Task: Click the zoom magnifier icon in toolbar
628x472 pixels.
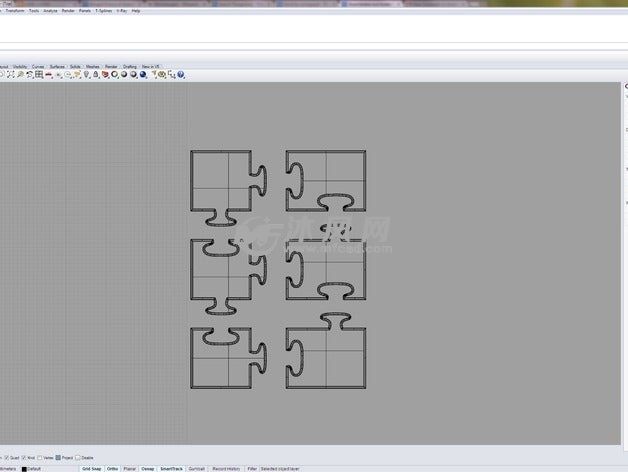Action: pos(21,74)
